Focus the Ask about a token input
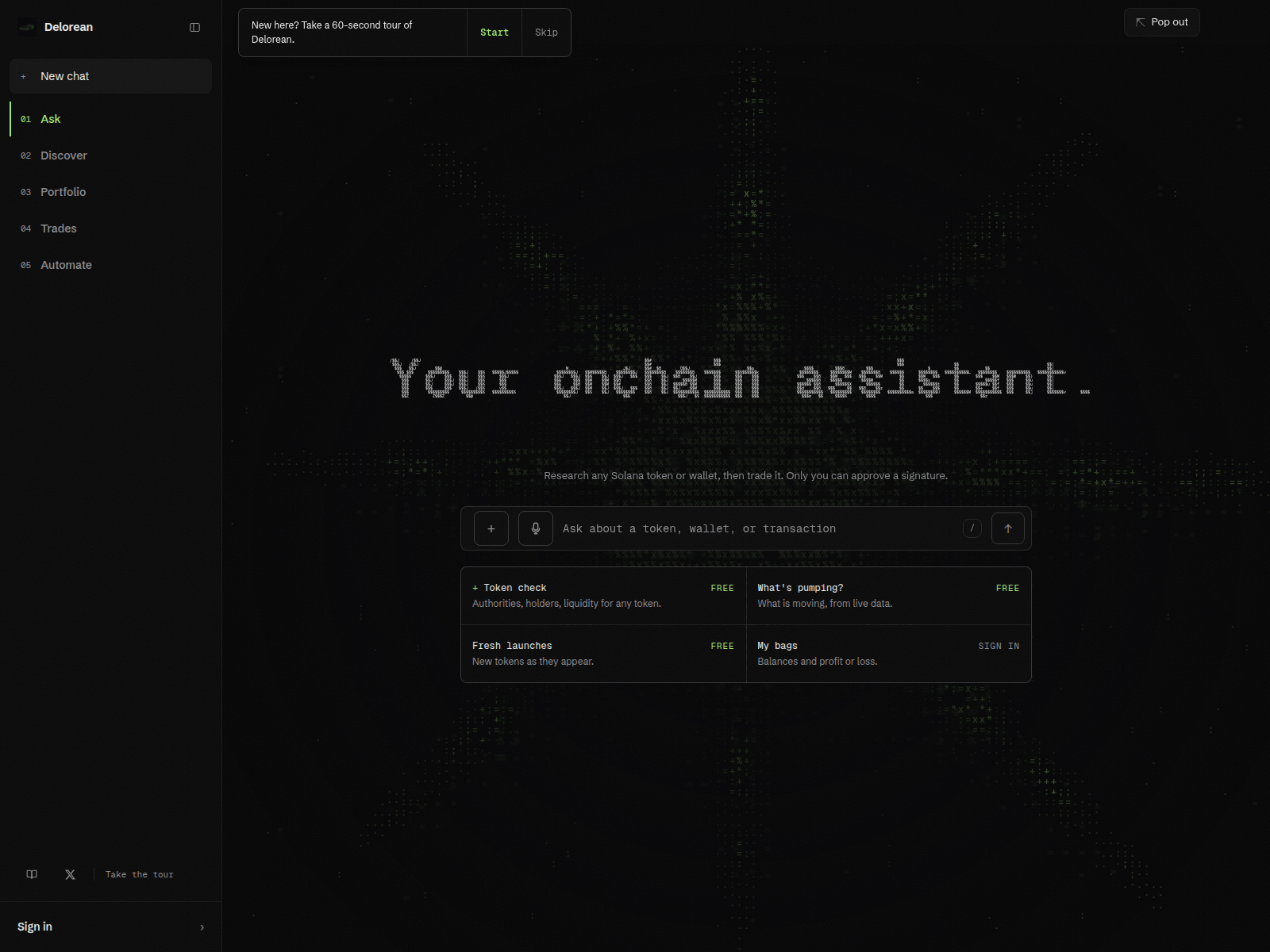This screenshot has width=1270, height=952. (758, 528)
